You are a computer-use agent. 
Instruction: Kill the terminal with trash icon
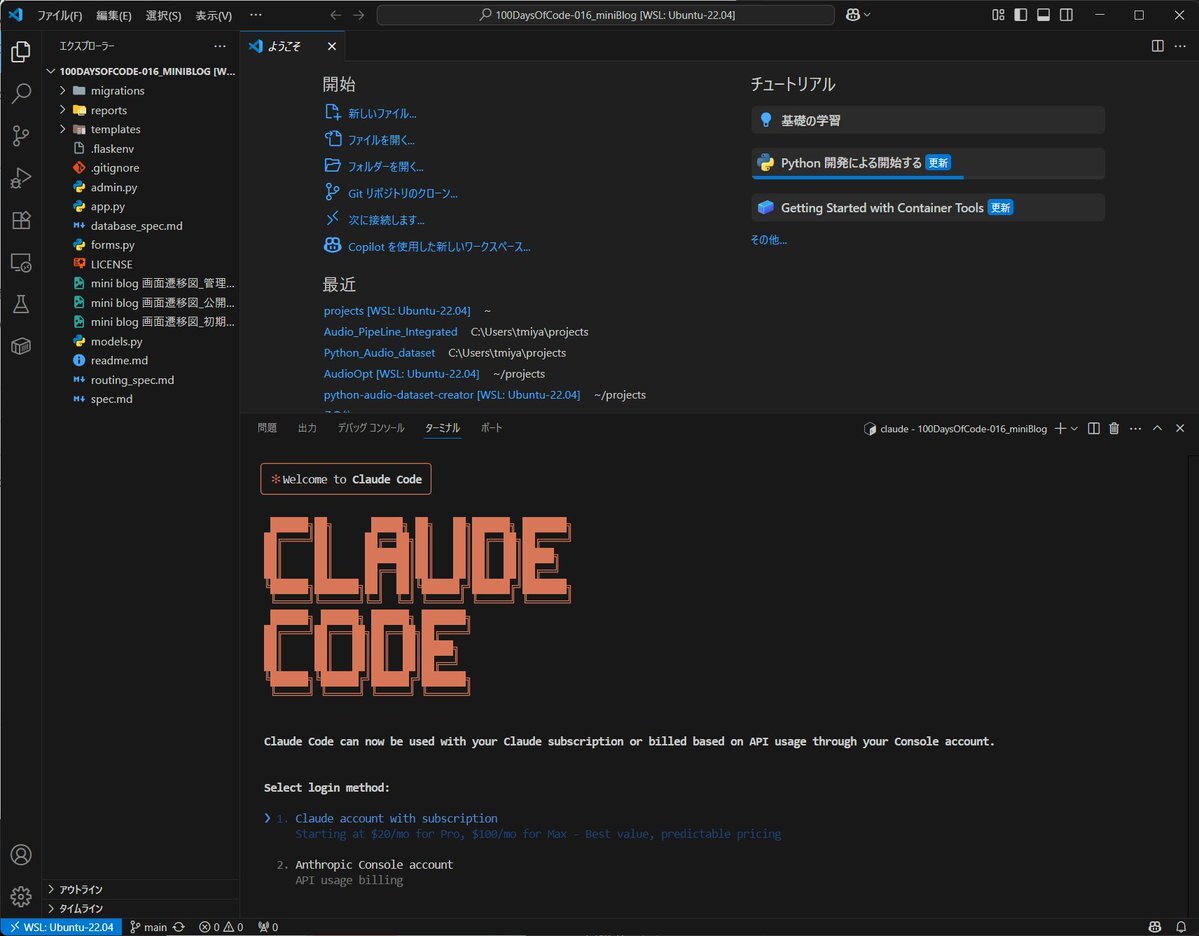pyautogui.click(x=1114, y=428)
